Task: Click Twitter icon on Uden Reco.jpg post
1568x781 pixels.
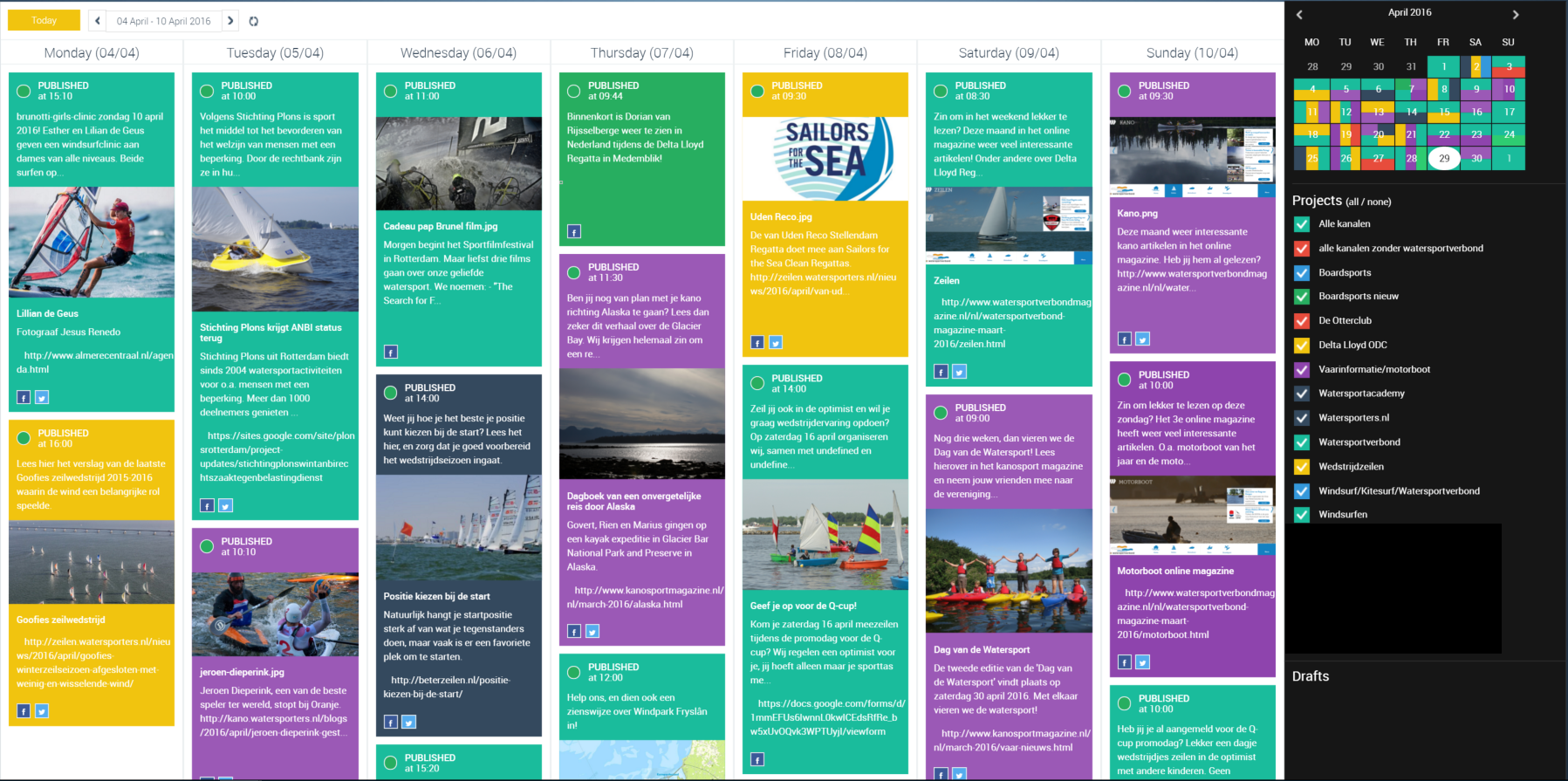Action: [776, 342]
